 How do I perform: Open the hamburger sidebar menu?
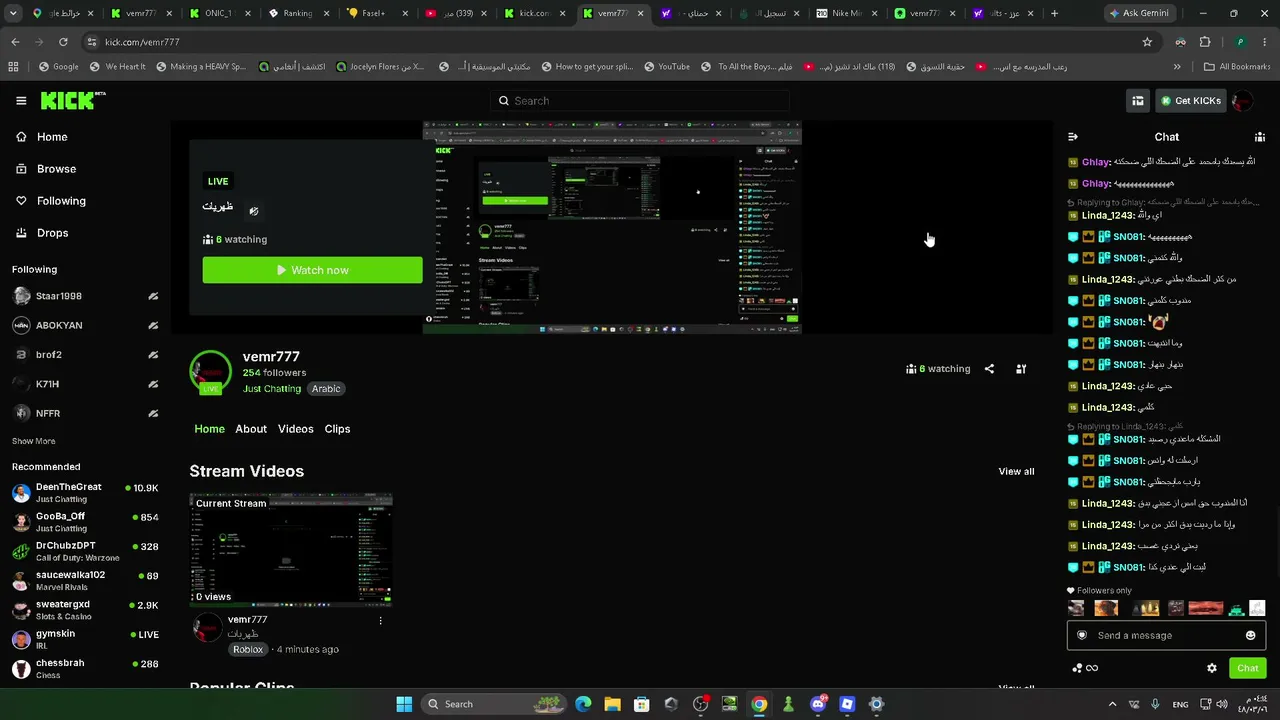pyautogui.click(x=21, y=101)
